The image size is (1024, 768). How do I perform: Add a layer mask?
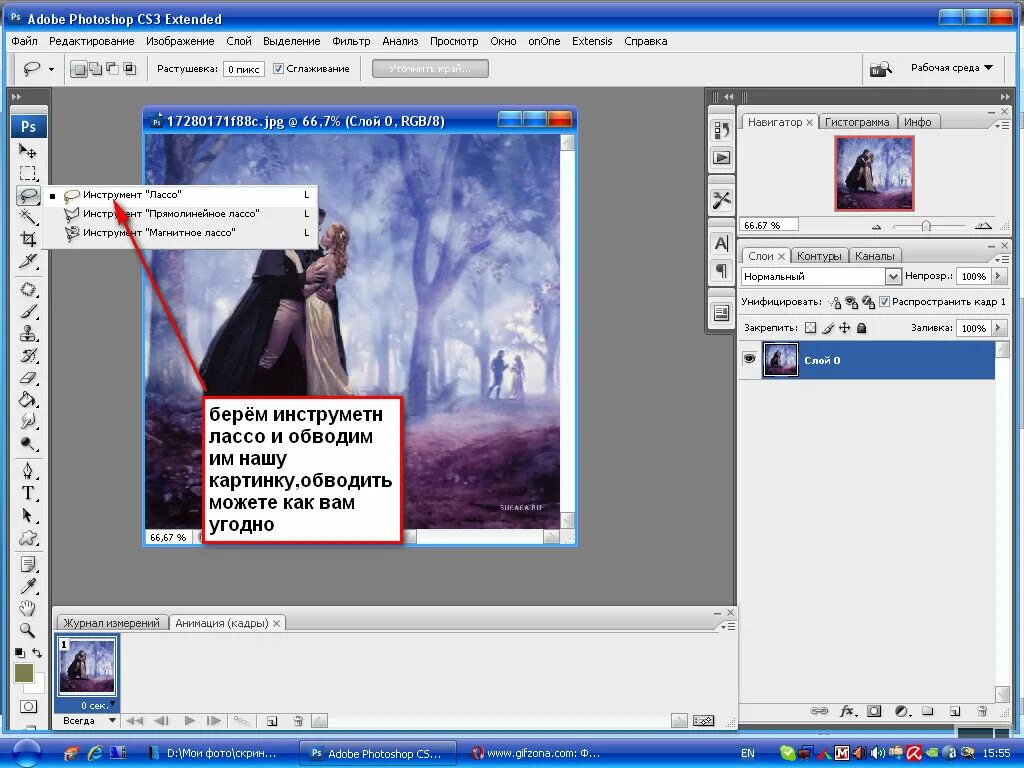pyautogui.click(x=874, y=711)
